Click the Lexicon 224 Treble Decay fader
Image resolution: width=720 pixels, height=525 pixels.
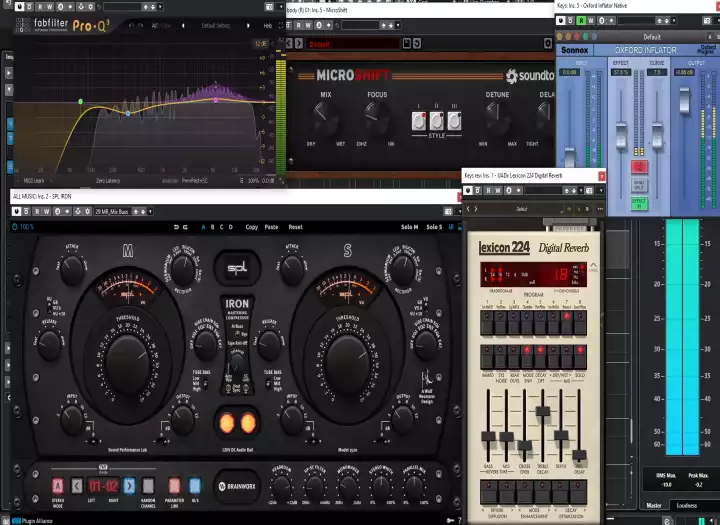click(x=543, y=411)
